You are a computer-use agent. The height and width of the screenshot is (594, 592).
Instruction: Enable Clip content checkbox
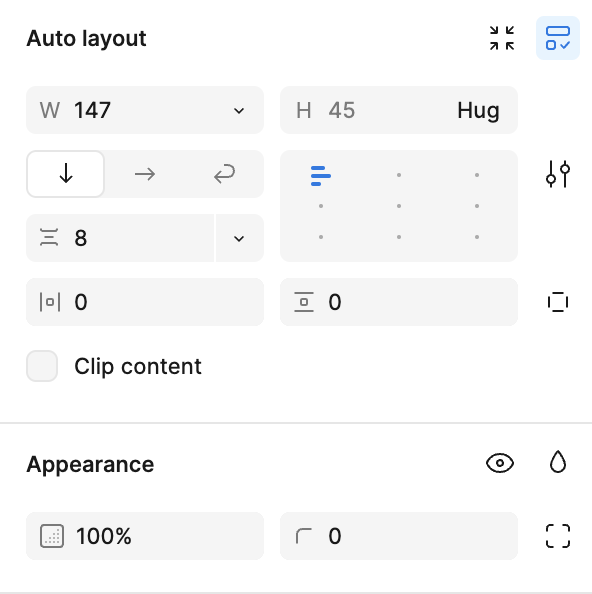click(x=42, y=366)
